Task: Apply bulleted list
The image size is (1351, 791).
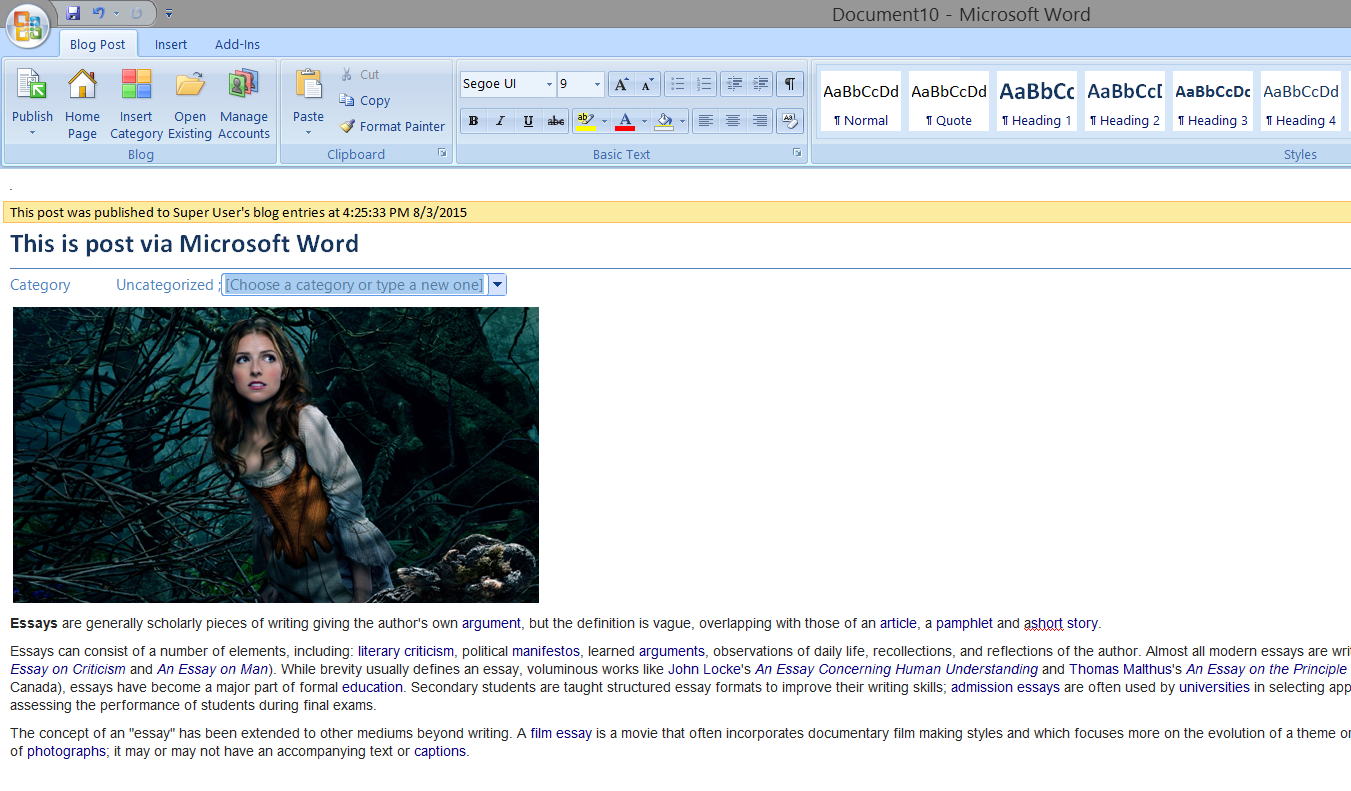Action: (x=678, y=84)
